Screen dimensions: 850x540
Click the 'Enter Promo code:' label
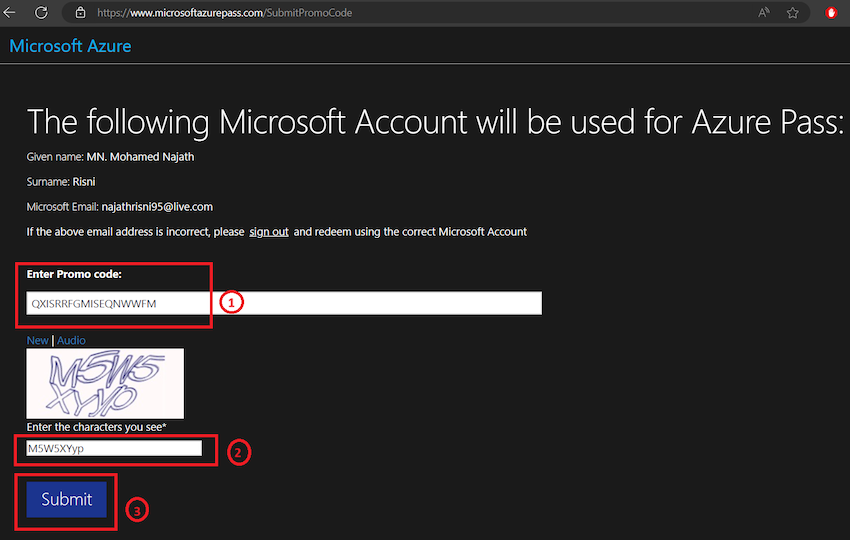74,274
